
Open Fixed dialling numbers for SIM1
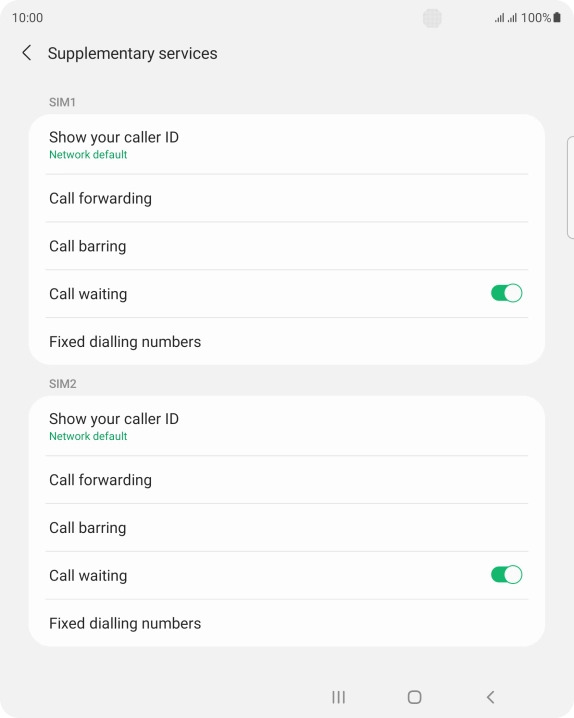click(x=287, y=342)
